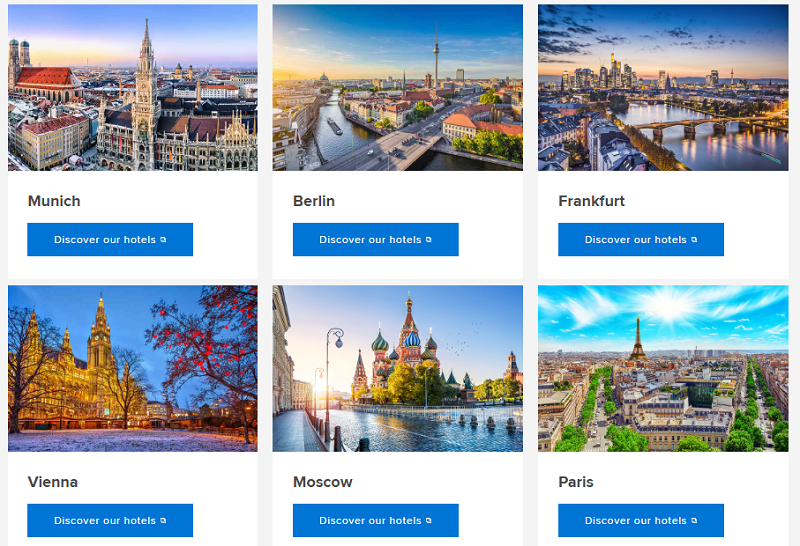Viewport: 800px width, 546px height.
Task: Select the Vienna heading
Action: point(53,482)
